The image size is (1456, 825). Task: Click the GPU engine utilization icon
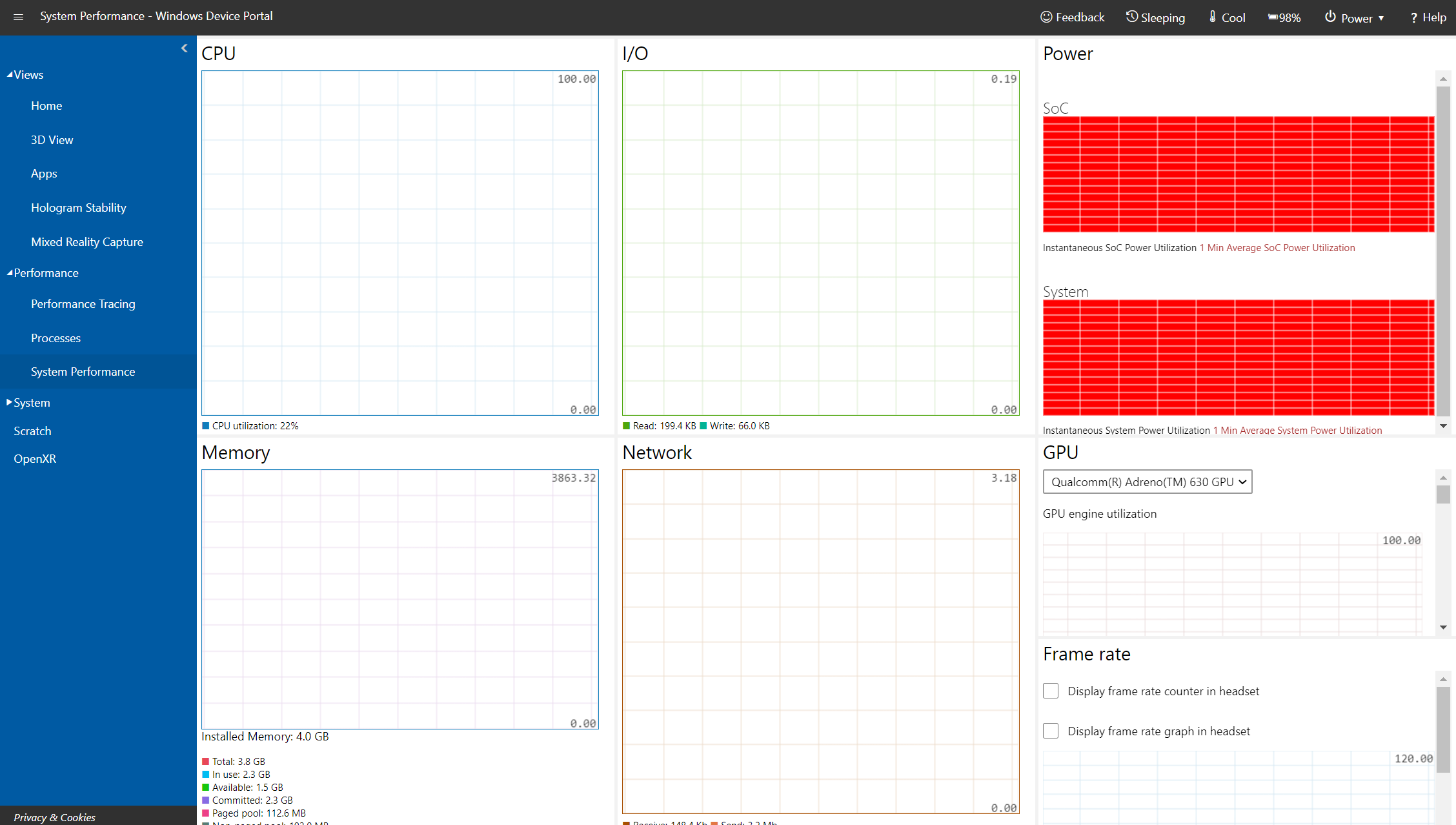pyautogui.click(x=1099, y=513)
